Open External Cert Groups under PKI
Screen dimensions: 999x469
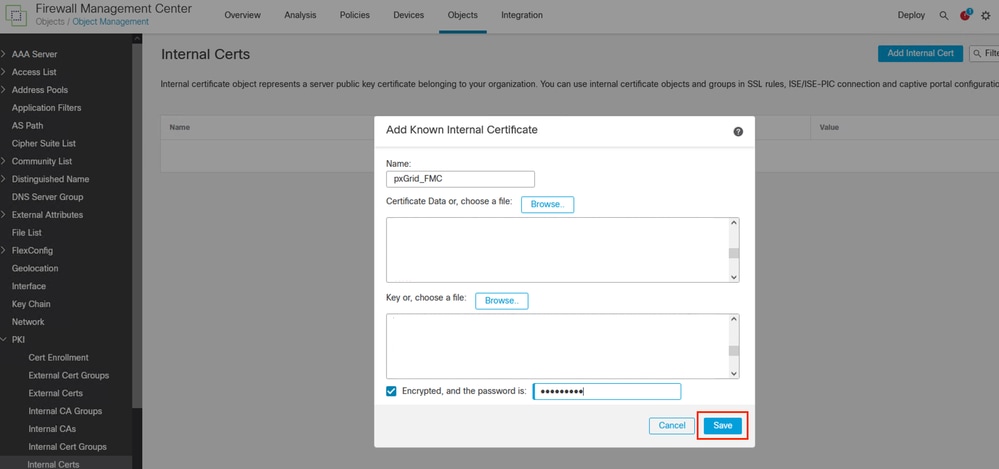[69, 375]
